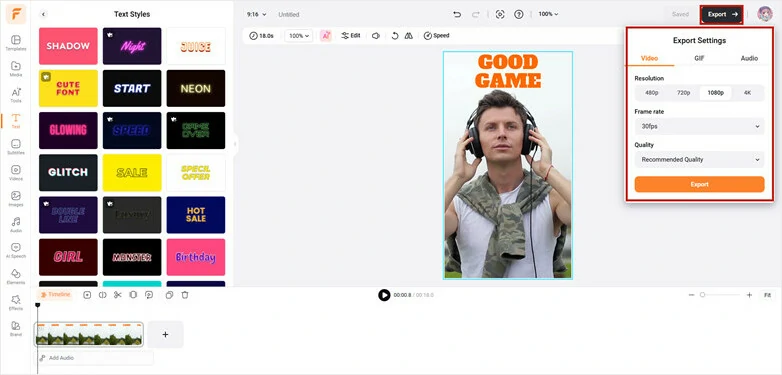Viewport: 782px width, 375px height.
Task: Click the Untitled project name field
Action: pos(289,14)
